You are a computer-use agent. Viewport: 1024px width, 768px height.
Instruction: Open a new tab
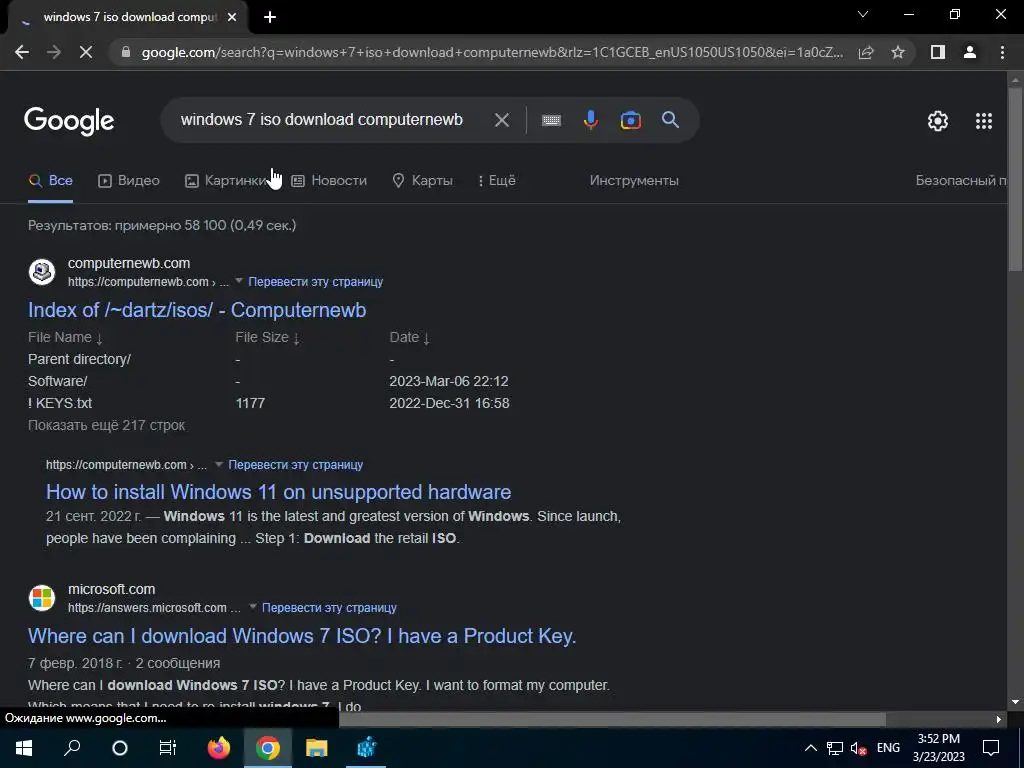(x=270, y=17)
